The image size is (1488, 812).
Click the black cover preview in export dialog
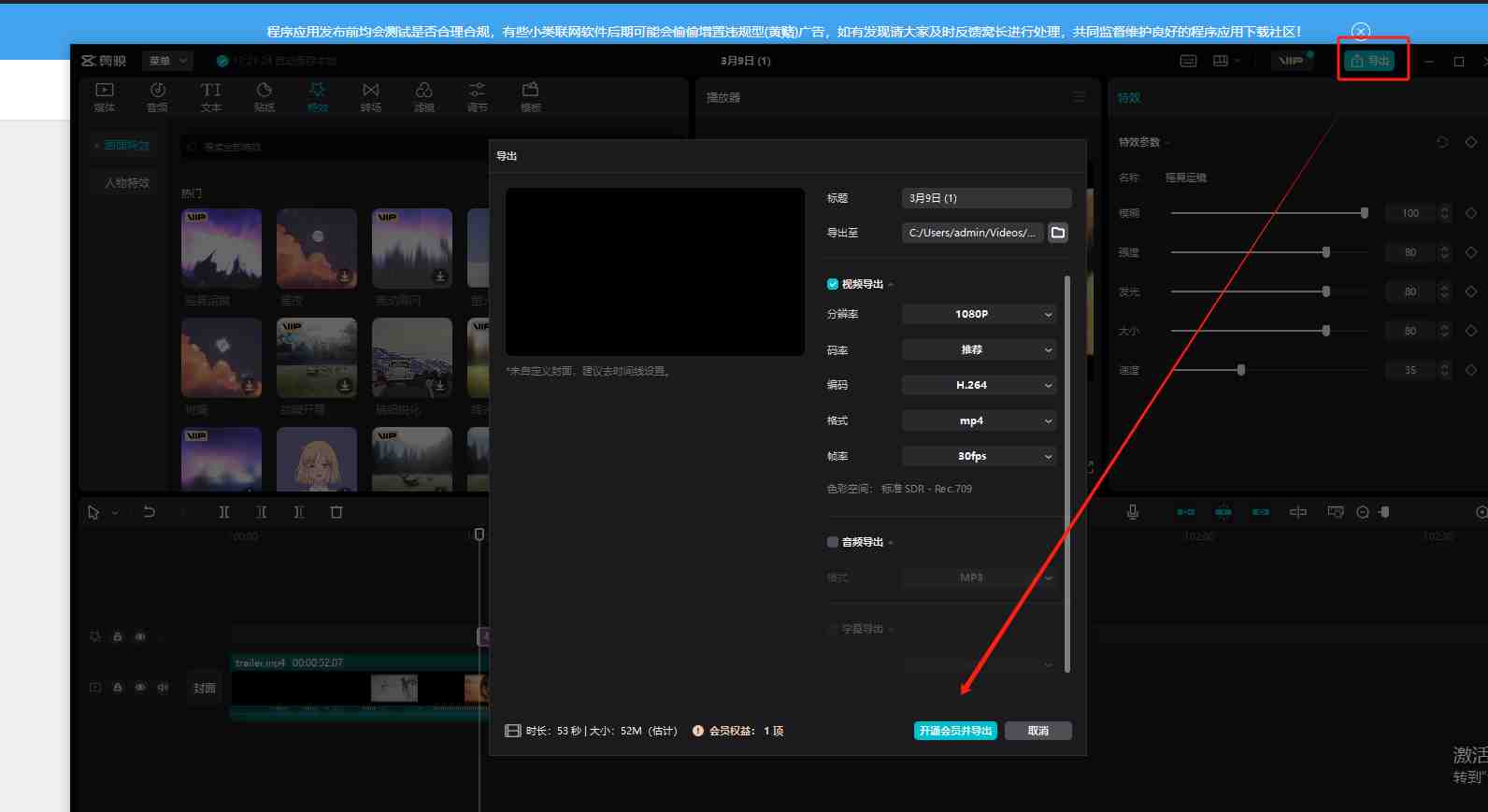tap(655, 272)
